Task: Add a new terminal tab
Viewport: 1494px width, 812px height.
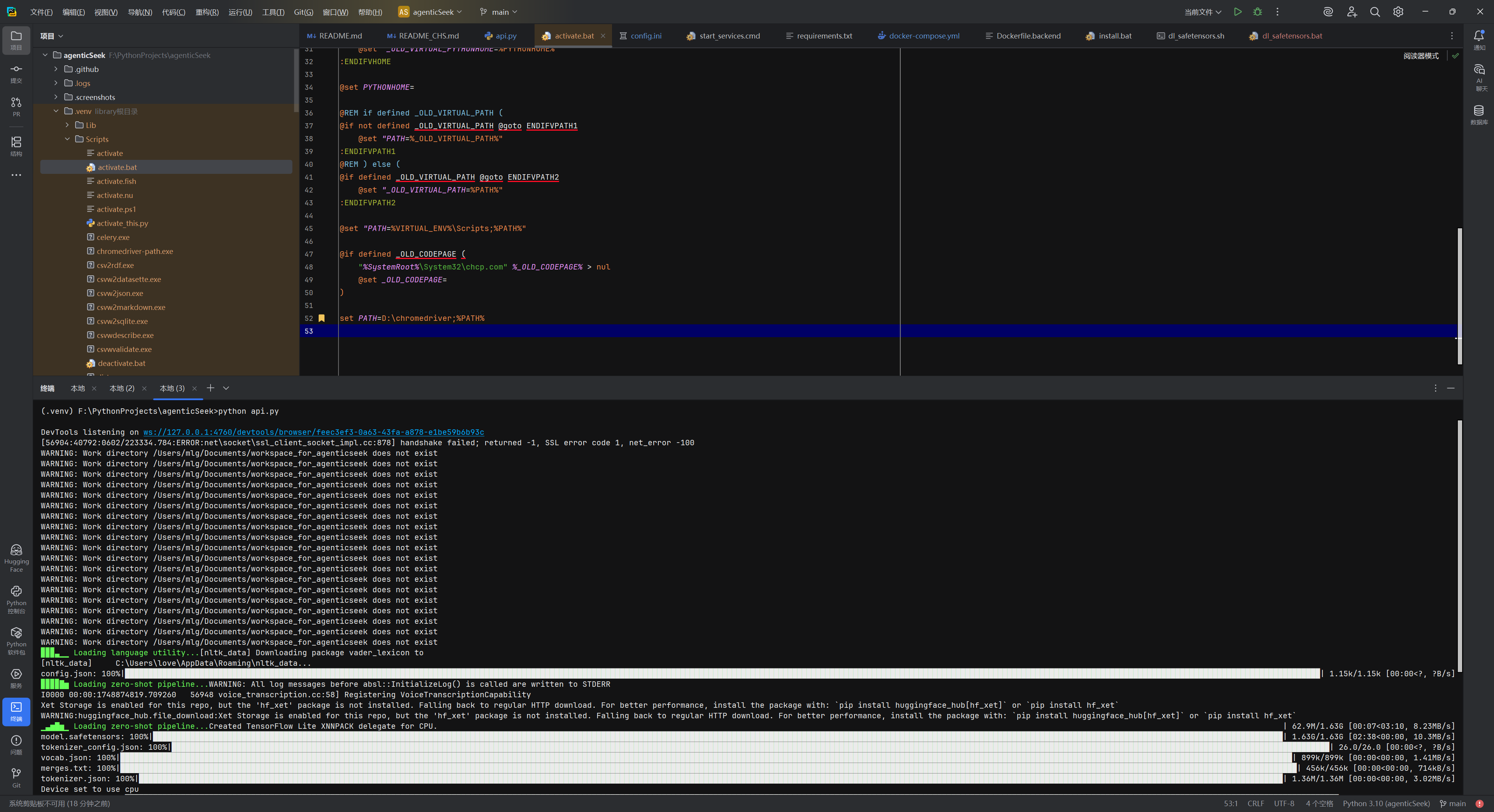Action: pyautogui.click(x=210, y=388)
